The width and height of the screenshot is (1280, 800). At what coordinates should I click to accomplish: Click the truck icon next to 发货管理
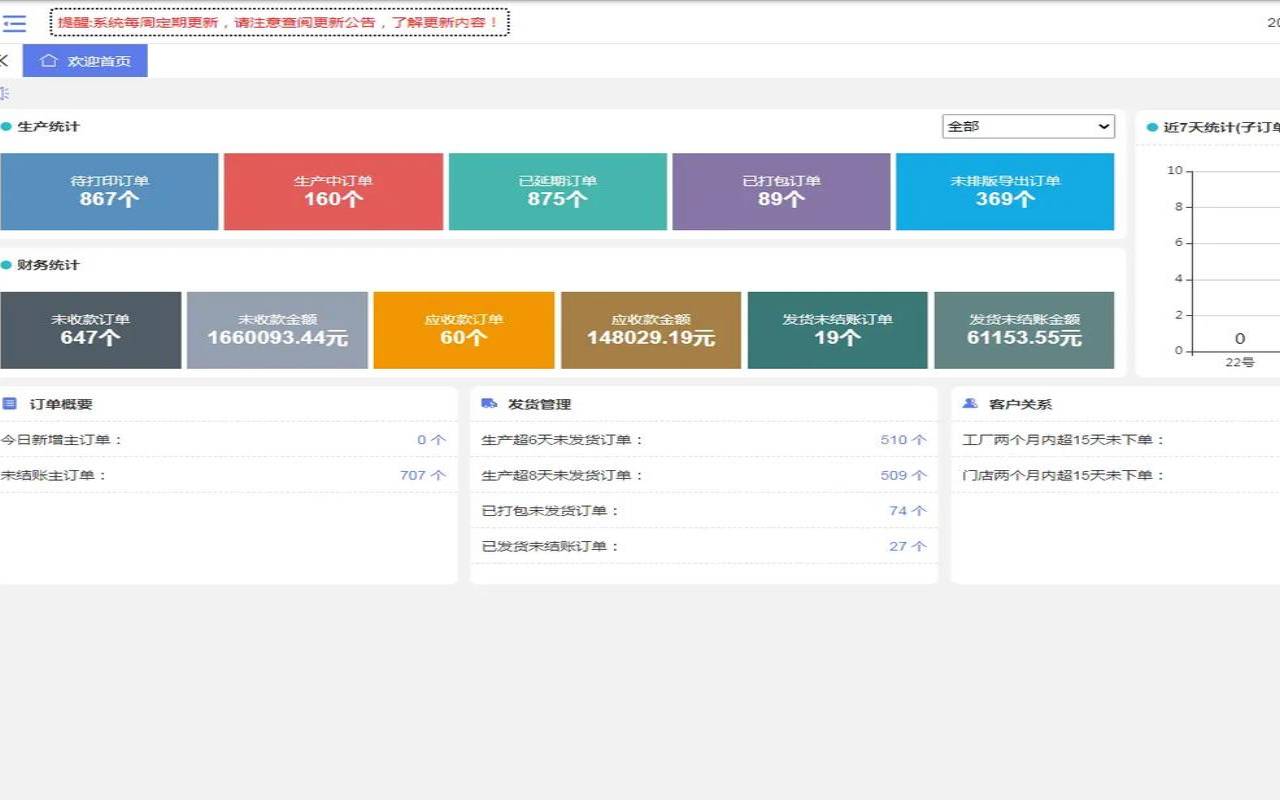coord(489,403)
